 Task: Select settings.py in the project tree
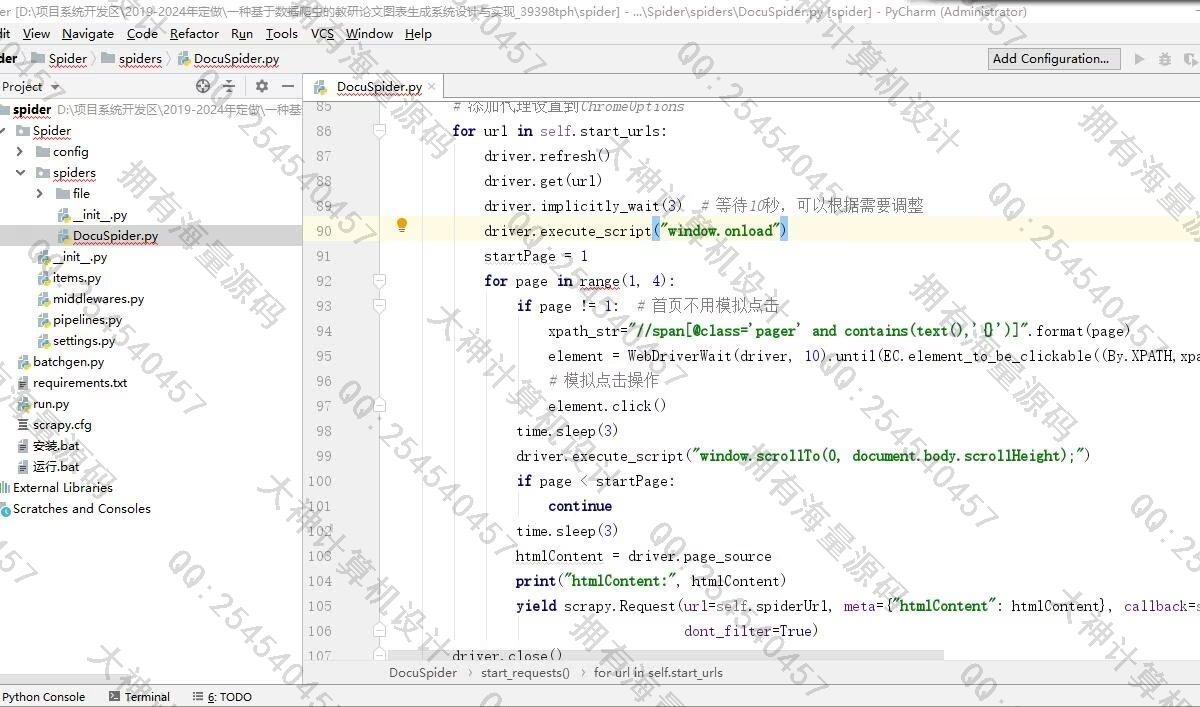pyautogui.click(x=84, y=341)
